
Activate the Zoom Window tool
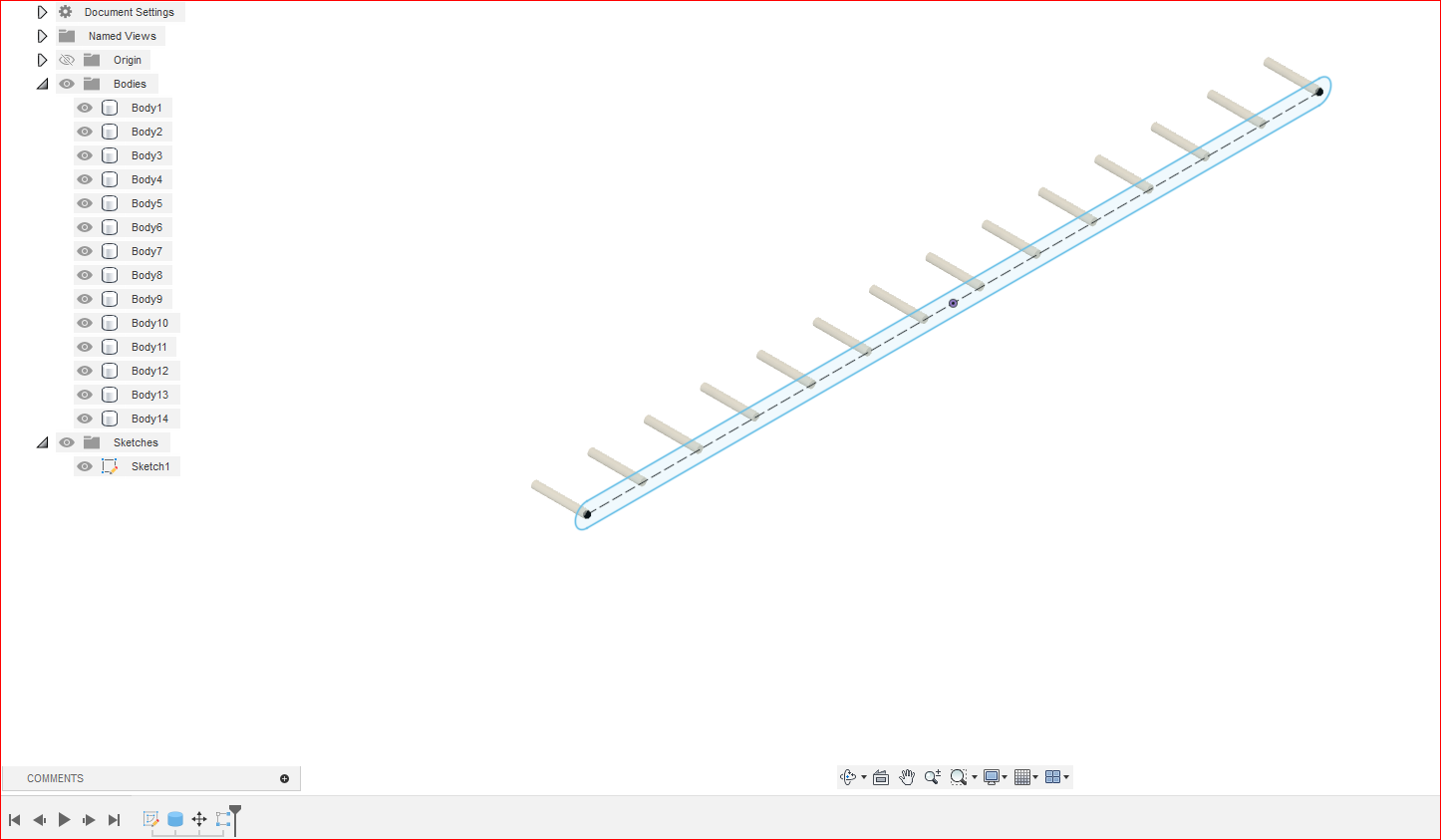click(x=959, y=777)
